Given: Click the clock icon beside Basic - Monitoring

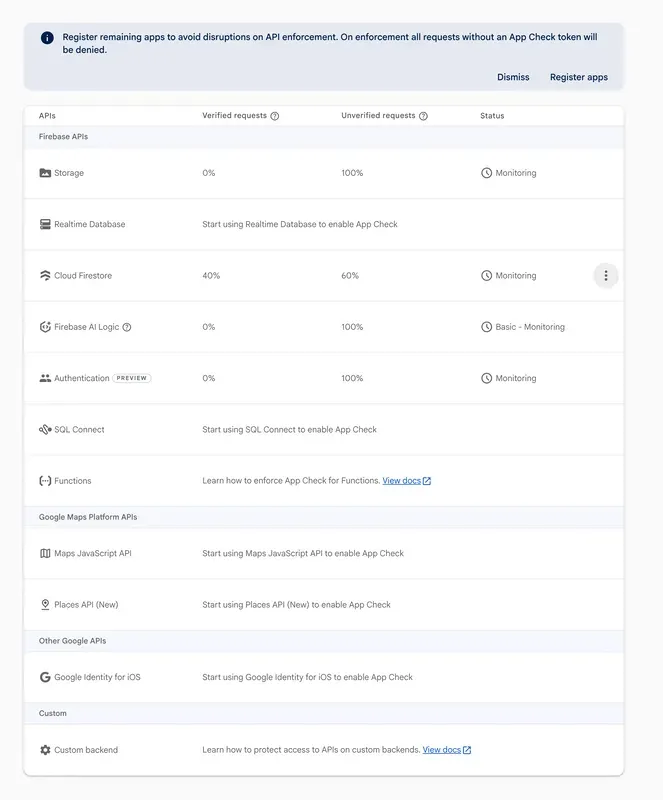Looking at the screenshot, I should click(x=486, y=327).
